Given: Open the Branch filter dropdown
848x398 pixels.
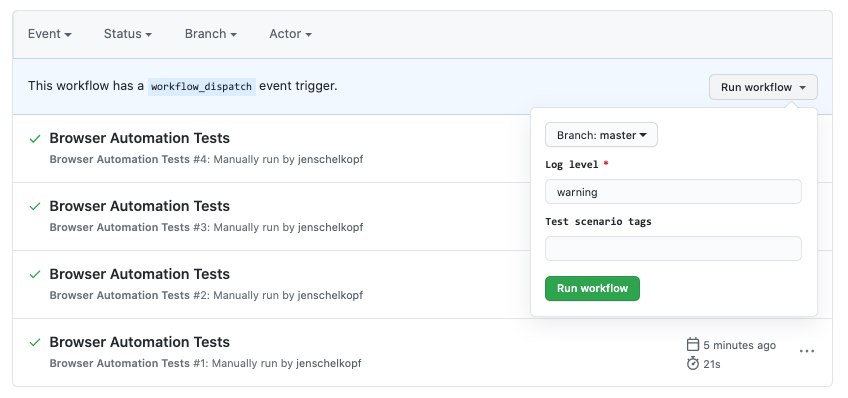Looking at the screenshot, I should click(x=211, y=34).
